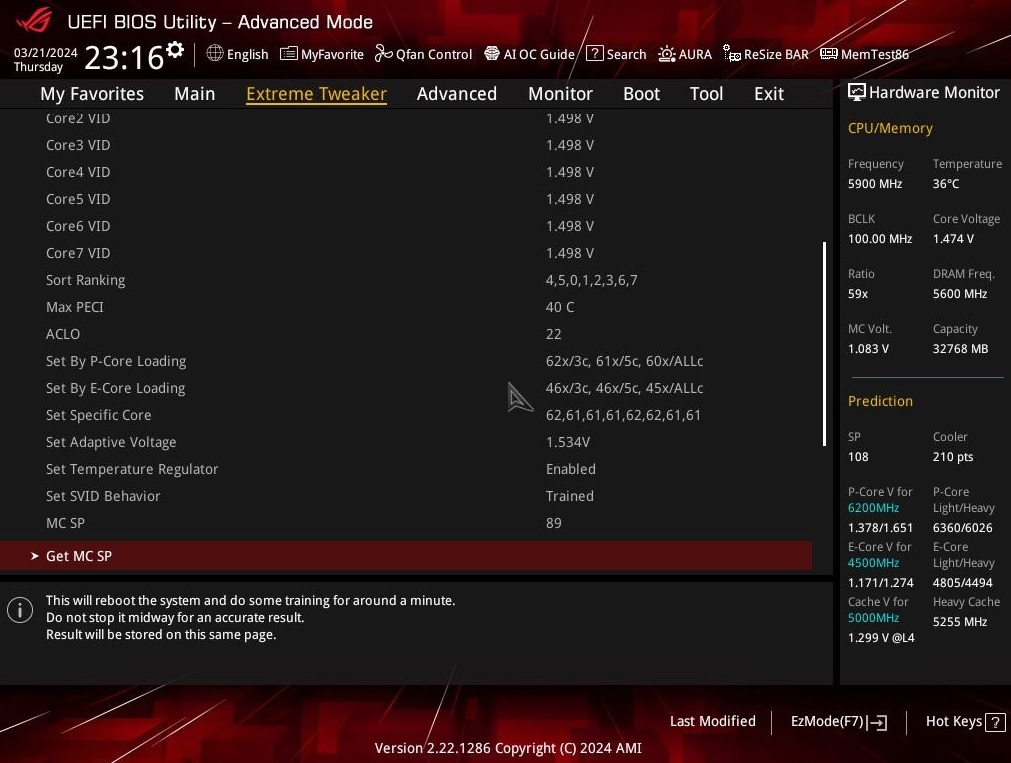Select the Core7 VID row
Screen dimensions: 1011x763
point(406,253)
